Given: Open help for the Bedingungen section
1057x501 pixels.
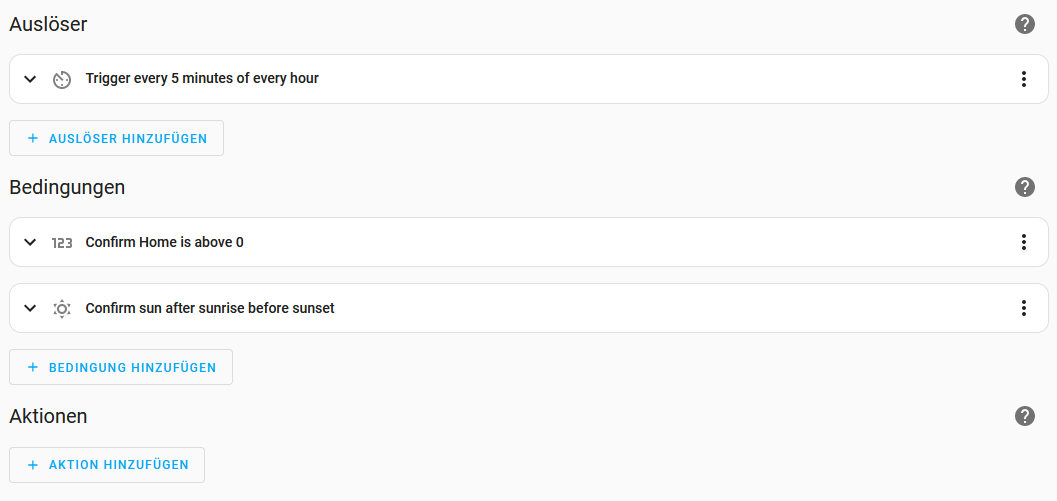Looking at the screenshot, I should click(x=1024, y=187).
